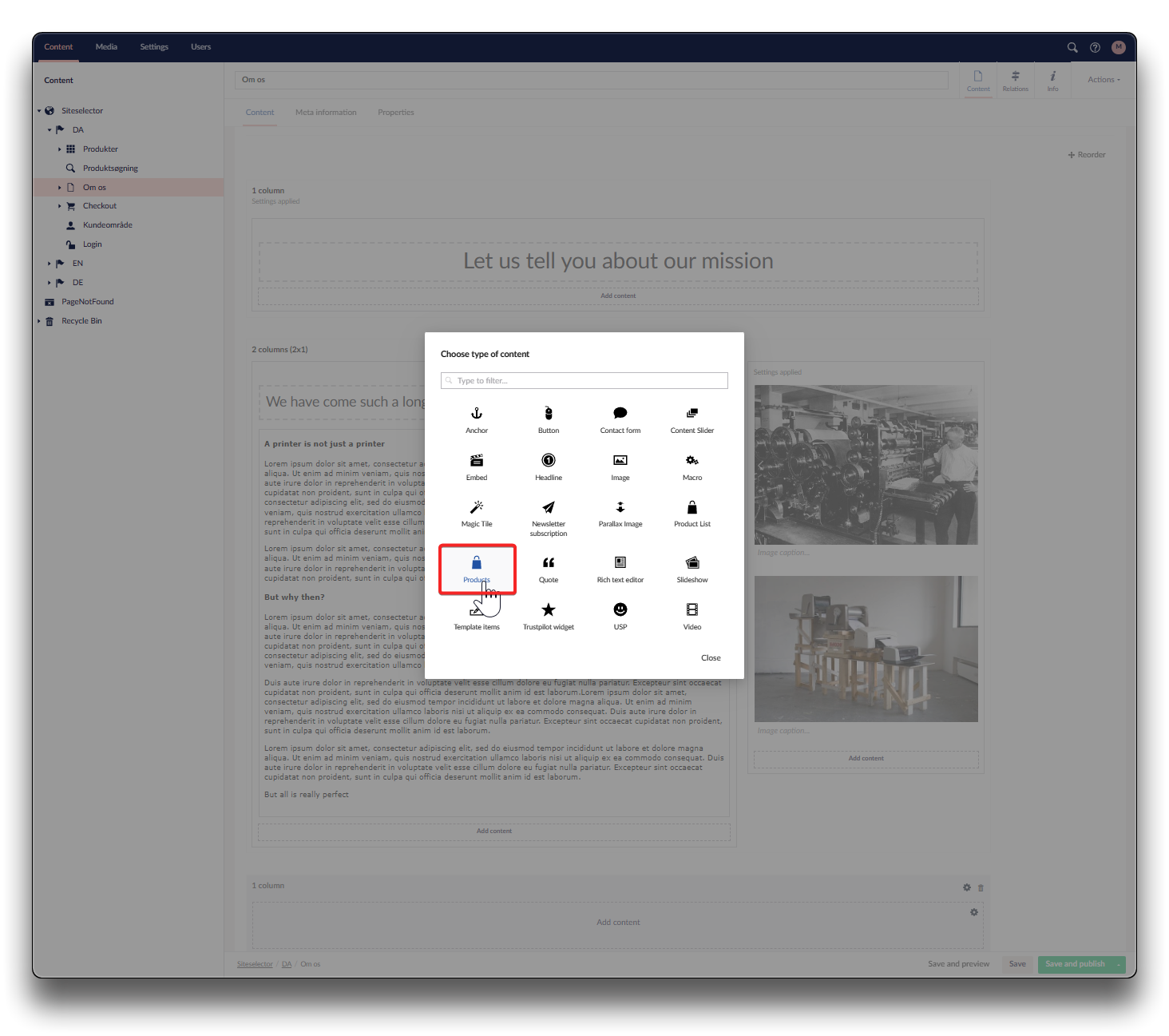Click the Save button

1017,964
